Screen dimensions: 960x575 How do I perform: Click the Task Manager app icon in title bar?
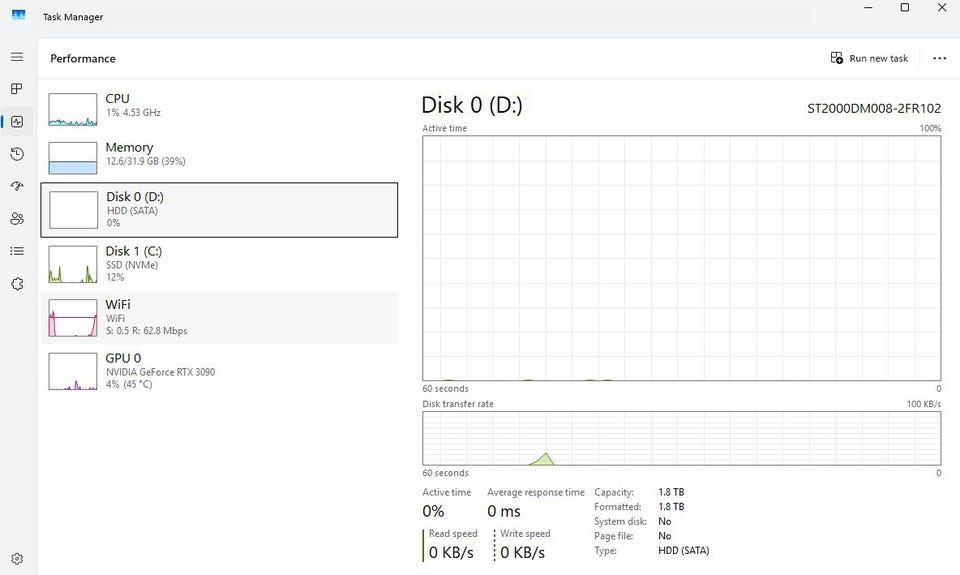18,15
